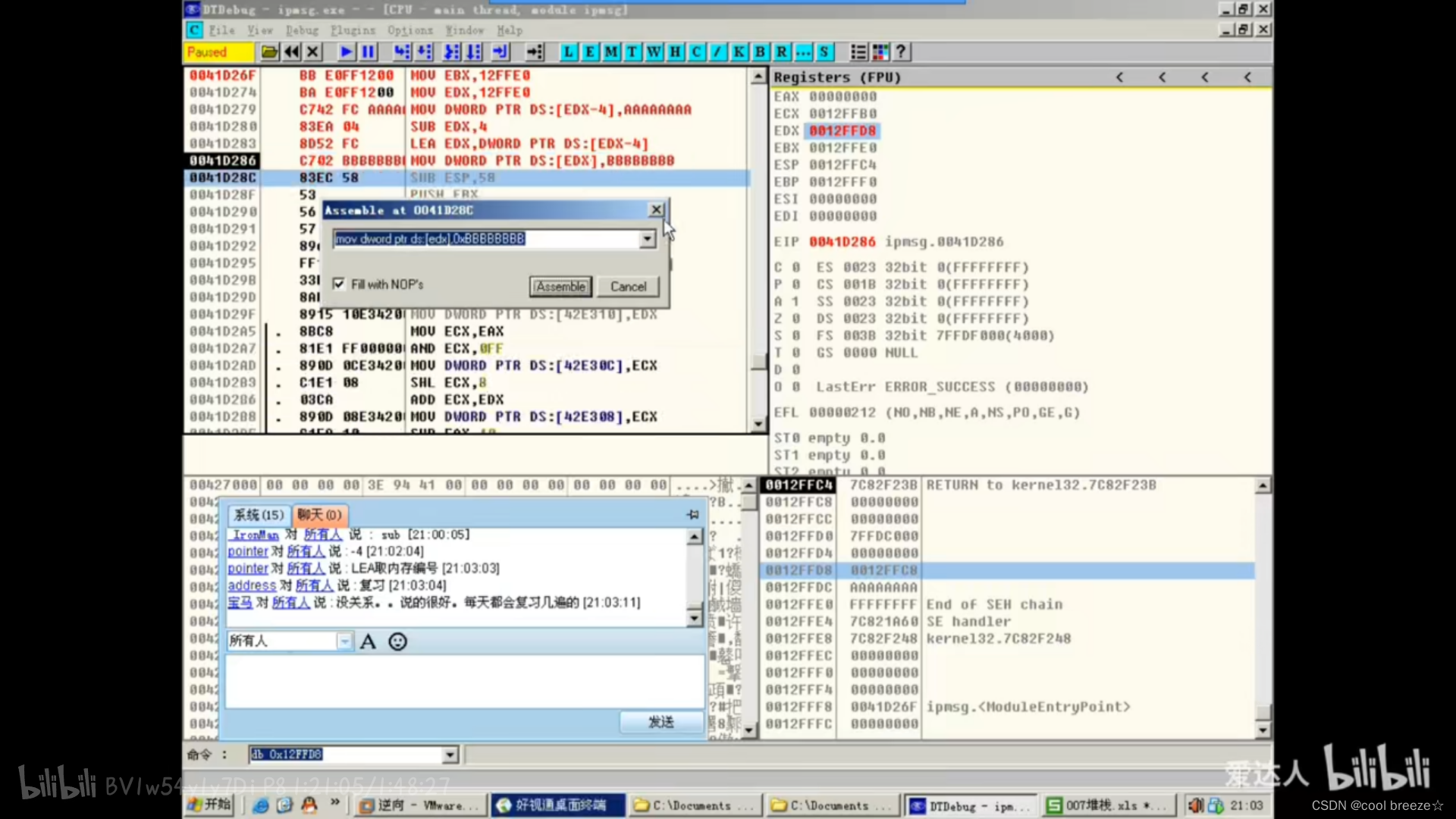Edit the assembly instruction input field

(486, 239)
